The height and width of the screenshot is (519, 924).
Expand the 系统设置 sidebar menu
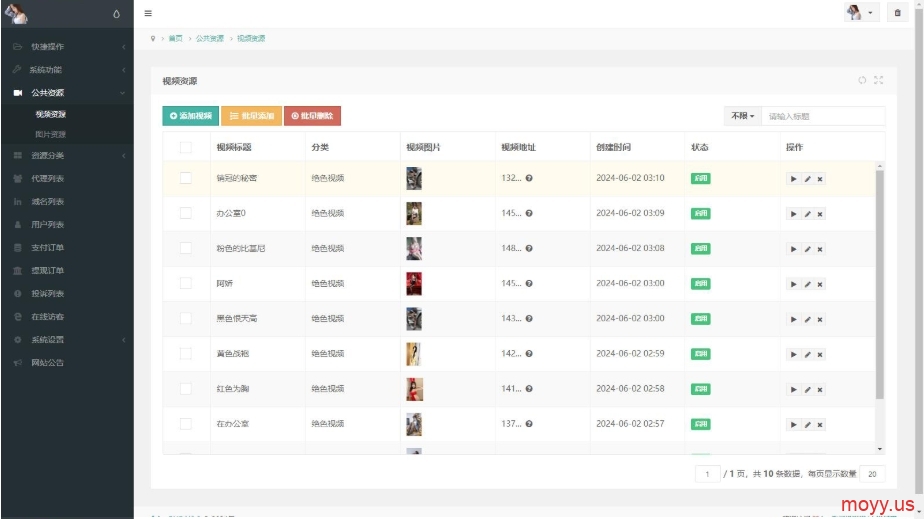pos(66,340)
